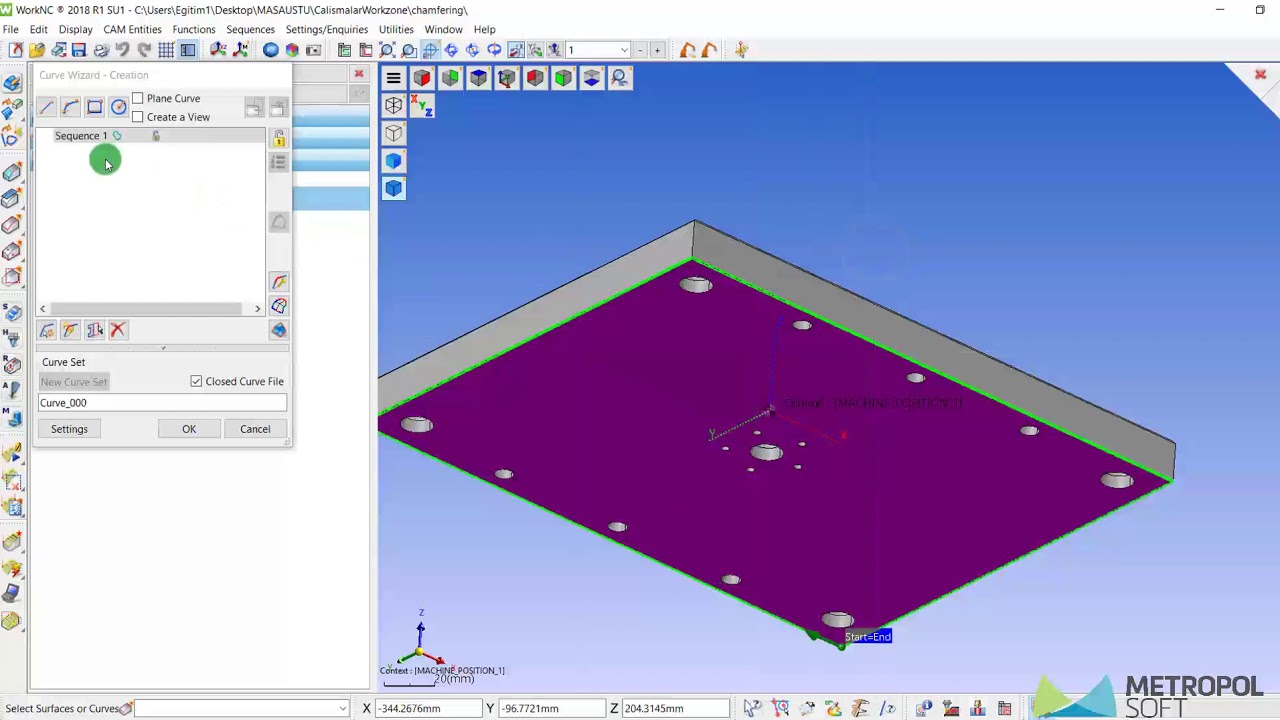Enable the Create a View checkbox
The width and height of the screenshot is (1280, 720).
138,117
